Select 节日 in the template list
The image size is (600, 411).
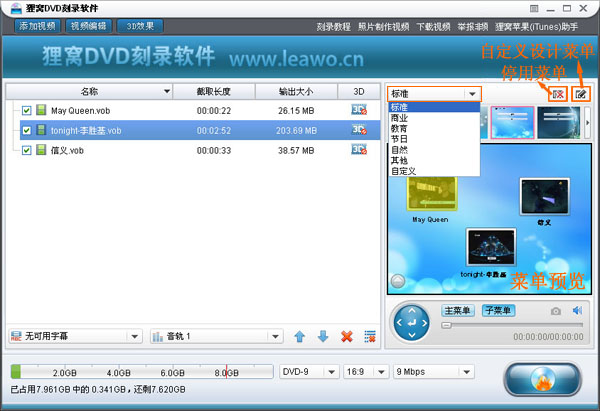pos(434,139)
